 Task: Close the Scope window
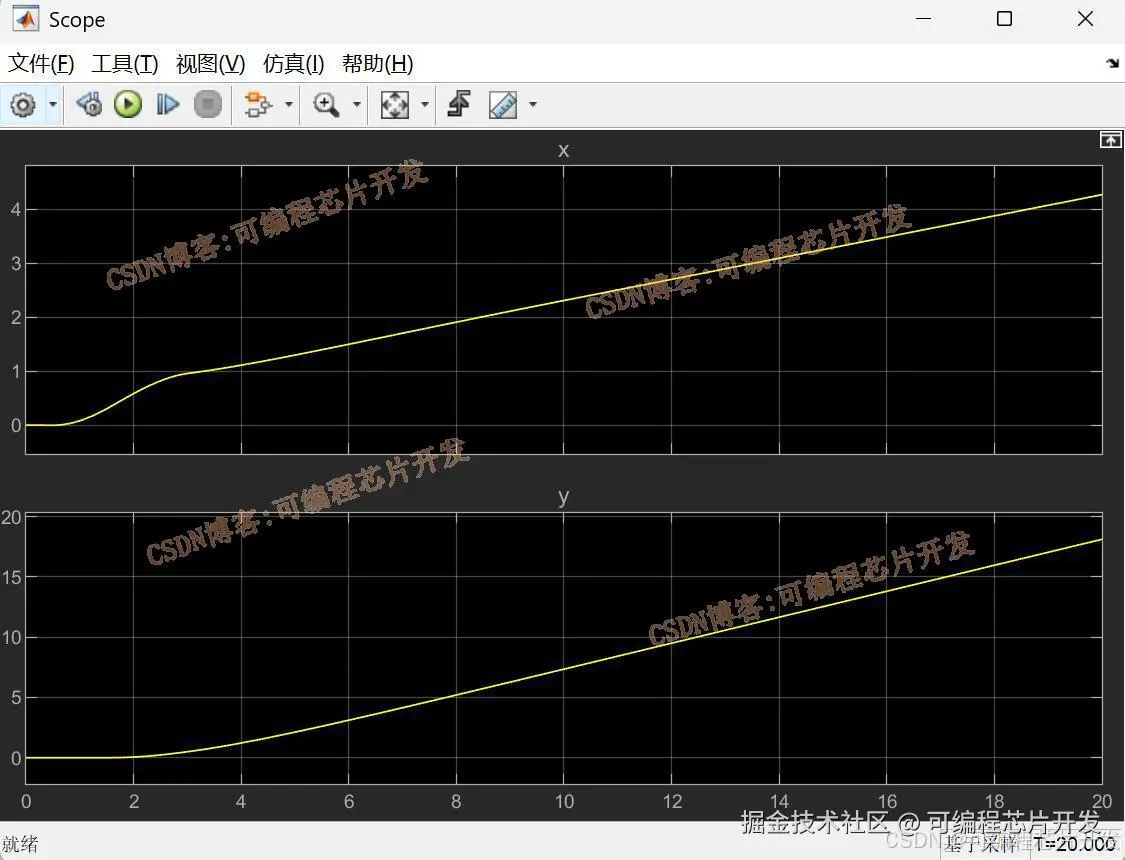click(x=1086, y=19)
